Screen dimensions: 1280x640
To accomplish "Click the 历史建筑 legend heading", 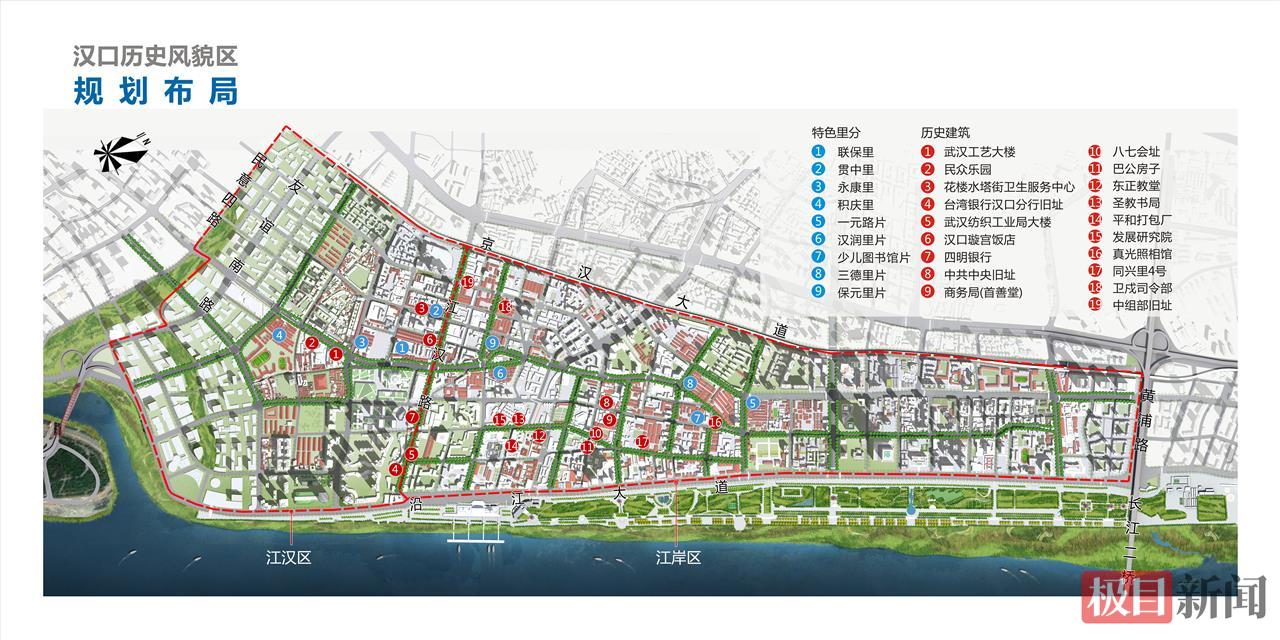I will [x=945, y=132].
